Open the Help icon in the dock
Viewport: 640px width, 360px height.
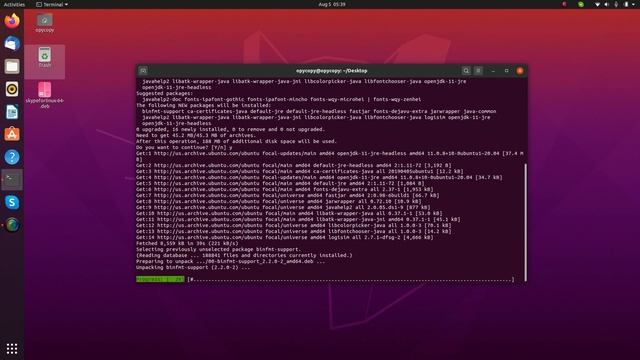click(12, 157)
